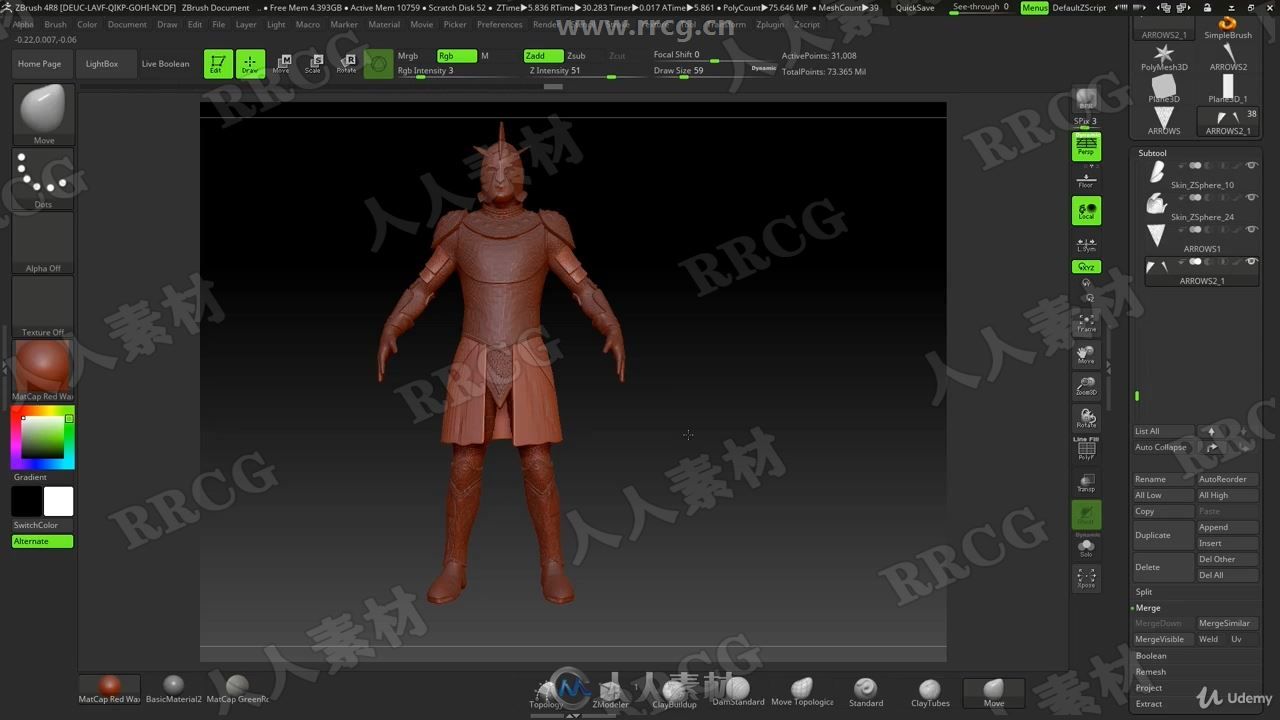Toggle Perspective view

point(1086,147)
